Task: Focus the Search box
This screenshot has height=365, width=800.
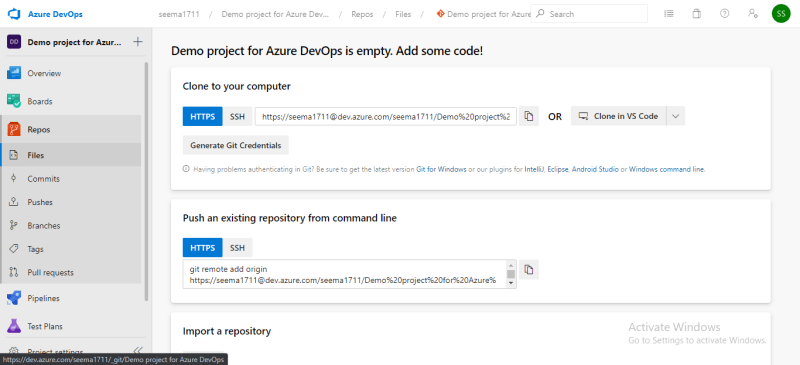Action: [x=589, y=14]
